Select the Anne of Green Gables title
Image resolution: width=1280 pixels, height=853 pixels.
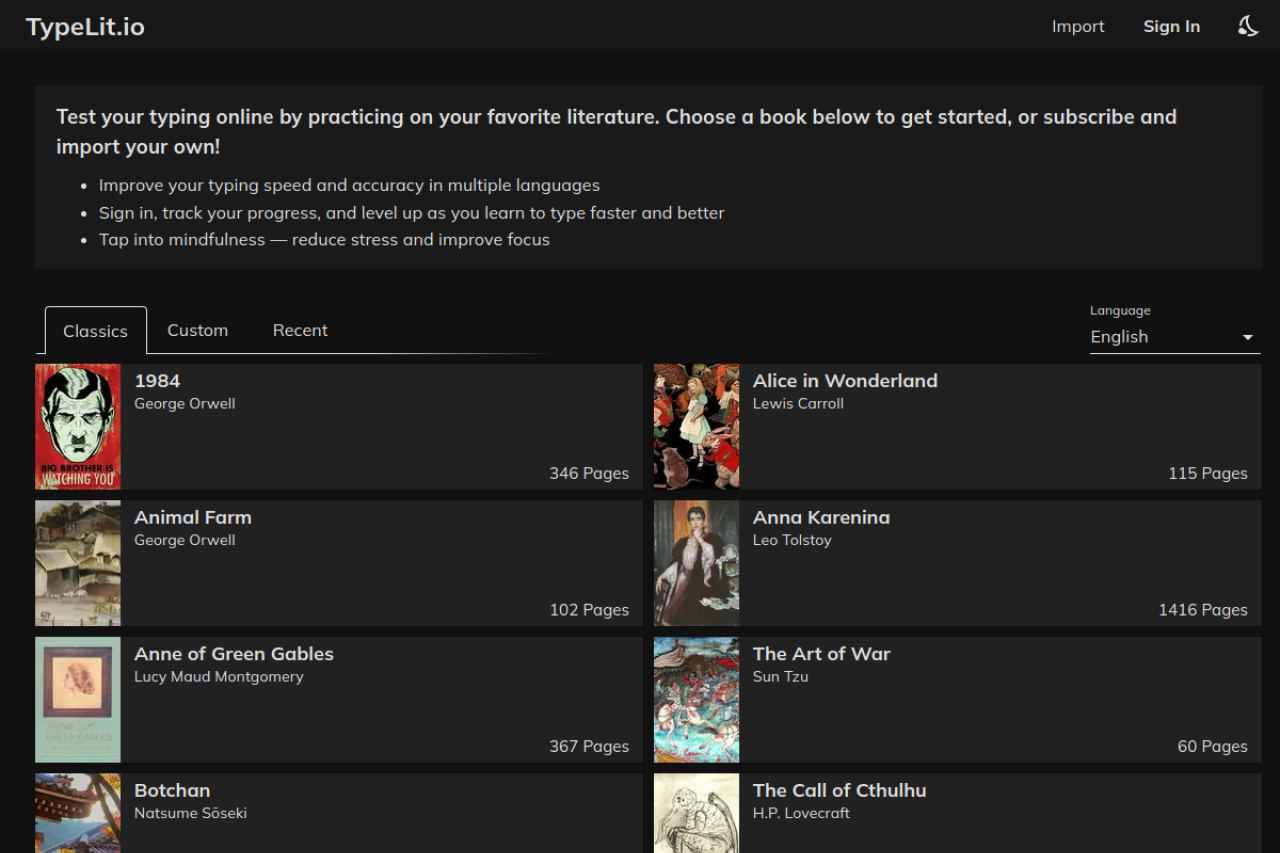(x=234, y=654)
